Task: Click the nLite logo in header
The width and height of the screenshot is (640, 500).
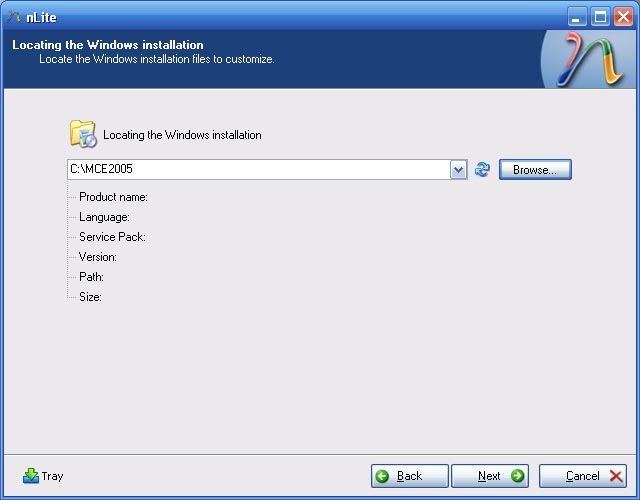Action: [590, 60]
